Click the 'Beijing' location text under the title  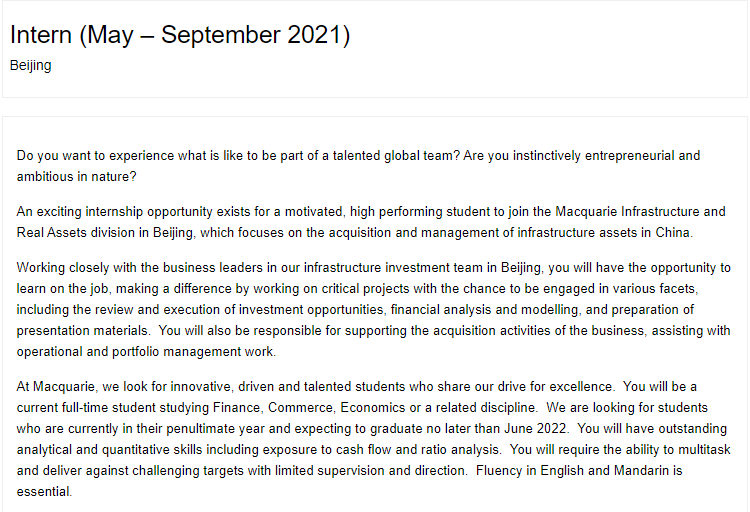point(31,66)
